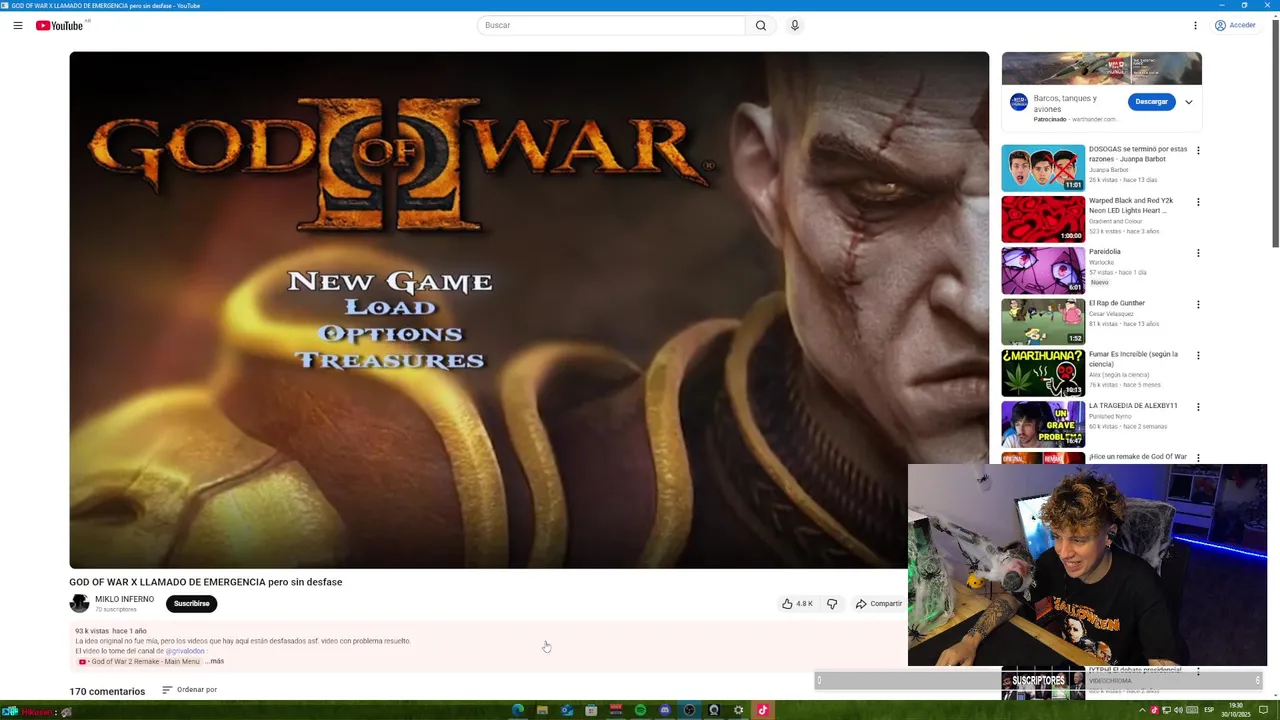Click the search magnifier button
Viewport: 1280px width, 720px height.
(x=761, y=25)
